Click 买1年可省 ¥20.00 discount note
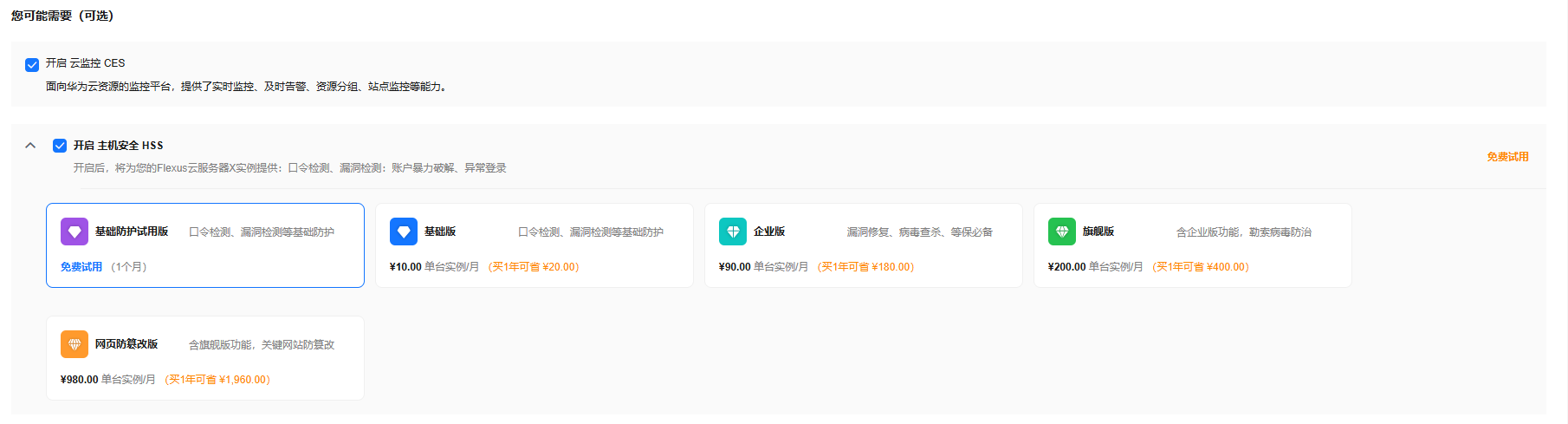The image size is (1568, 424). click(x=534, y=267)
